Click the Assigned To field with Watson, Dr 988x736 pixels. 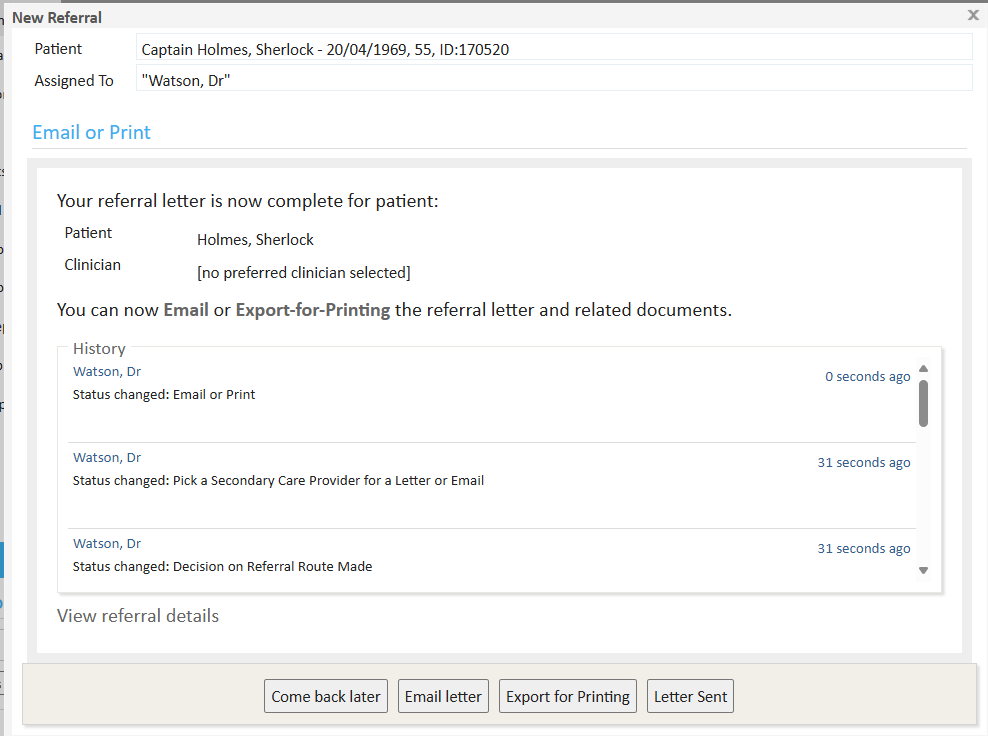553,80
